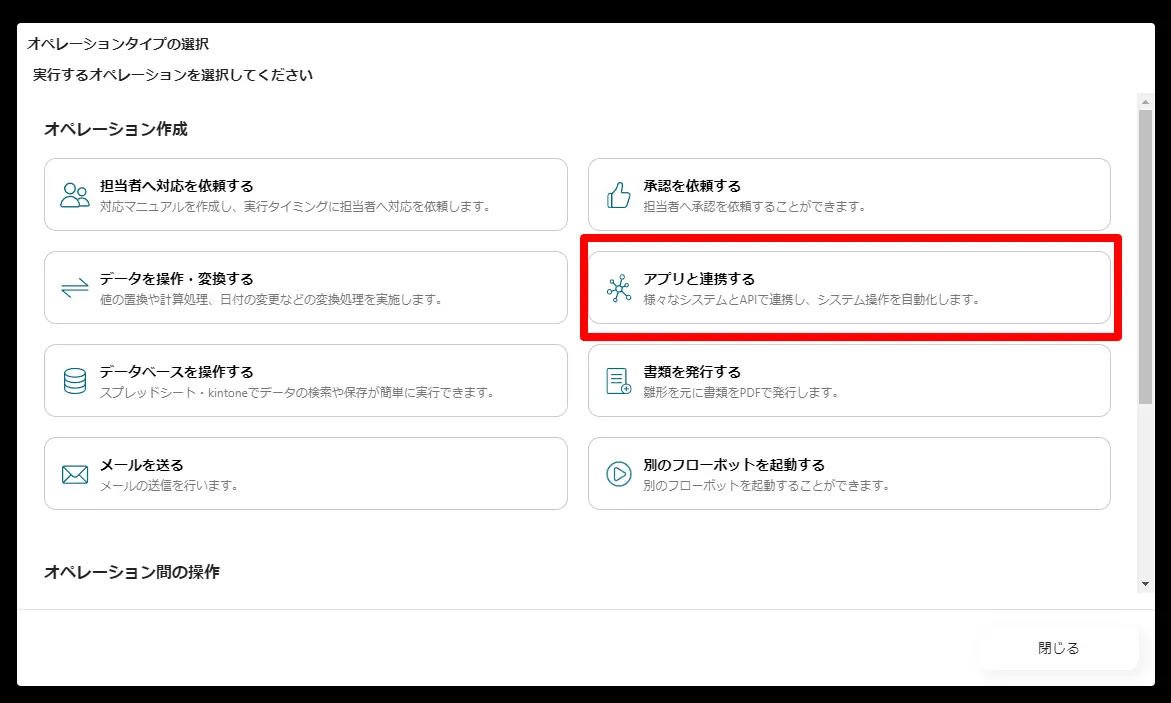Select アプリと連携する highlighted card
This screenshot has height=703, width=1171.
tap(849, 288)
